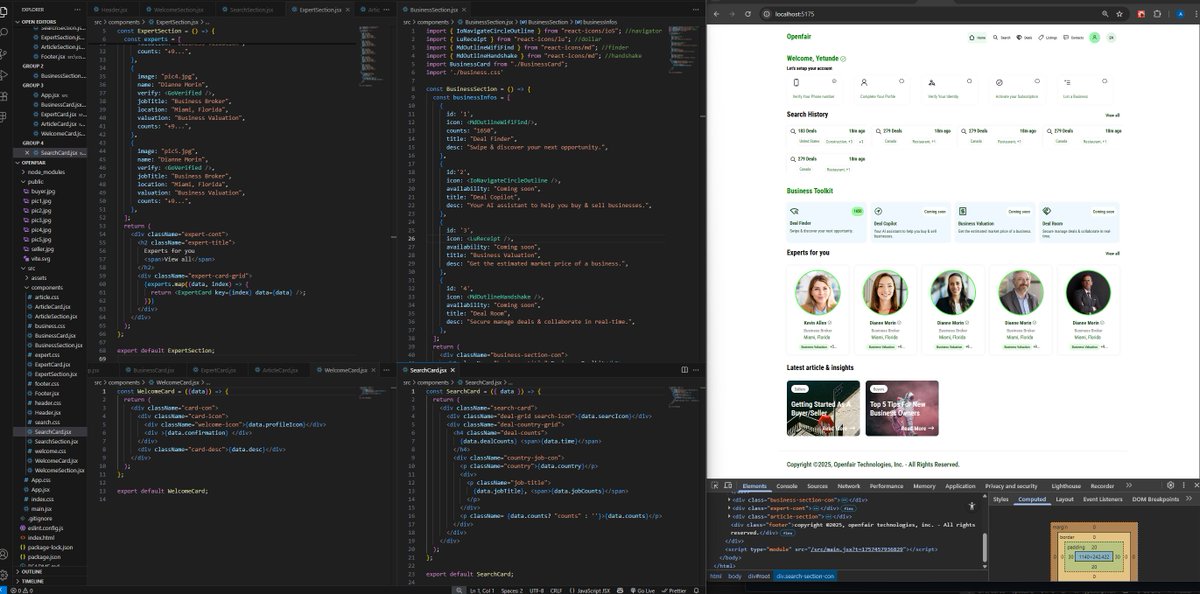Click the Deal Room toolkit card
Image resolution: width=1200 pixels, height=594 pixels.
(1079, 222)
